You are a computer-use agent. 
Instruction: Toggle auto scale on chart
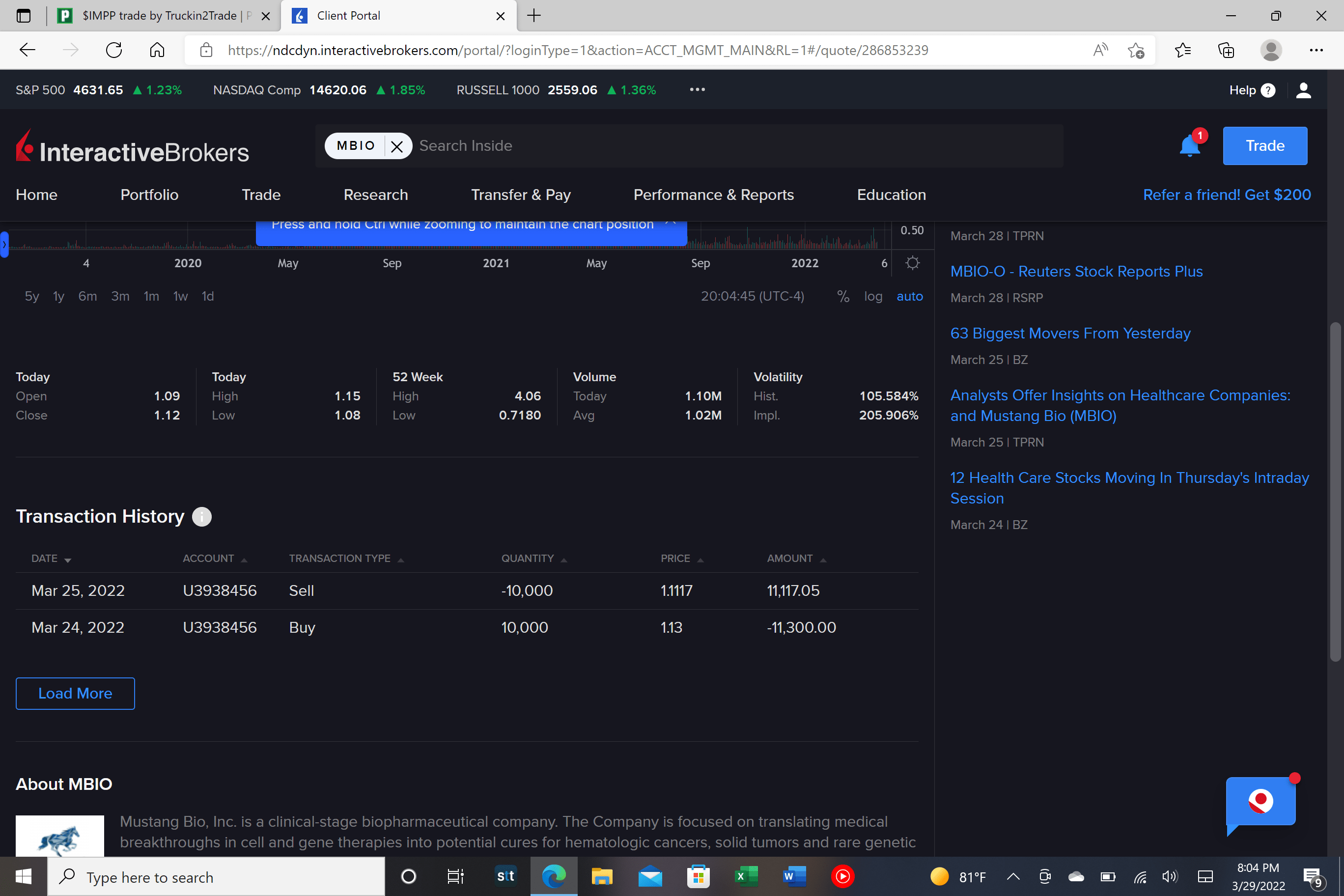909,296
